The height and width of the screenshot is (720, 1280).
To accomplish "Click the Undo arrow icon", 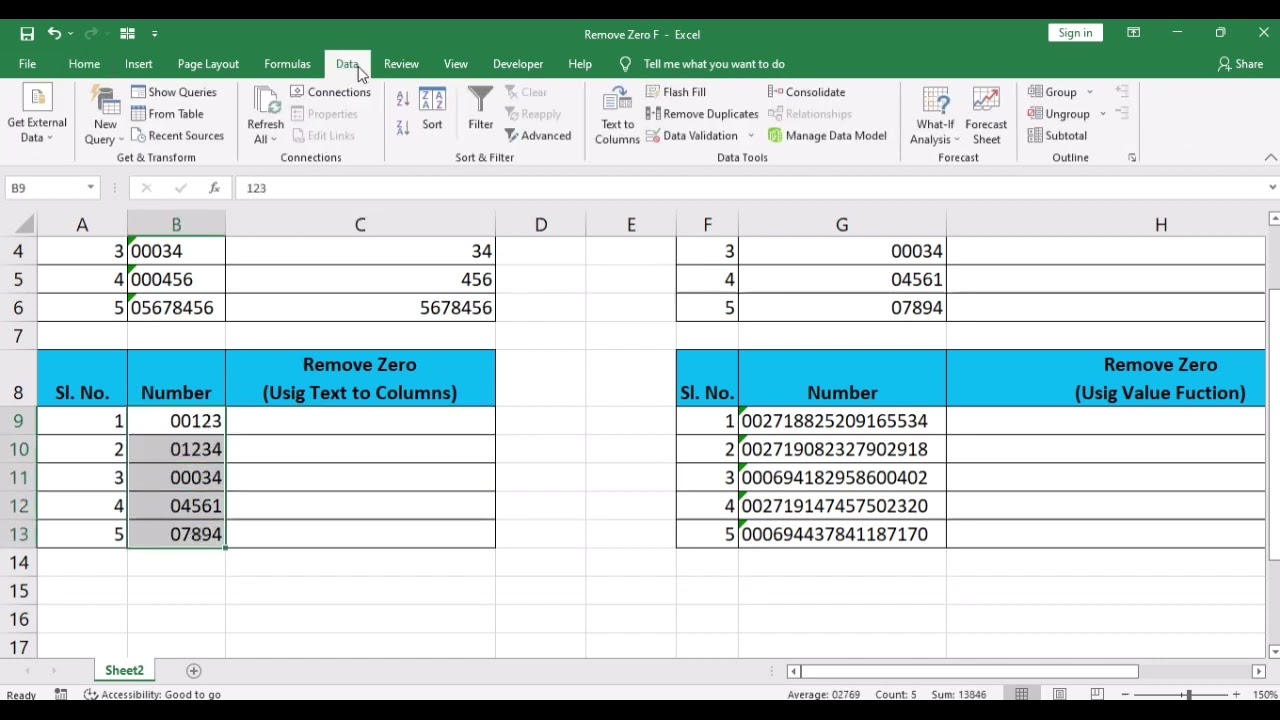I will pos(54,34).
